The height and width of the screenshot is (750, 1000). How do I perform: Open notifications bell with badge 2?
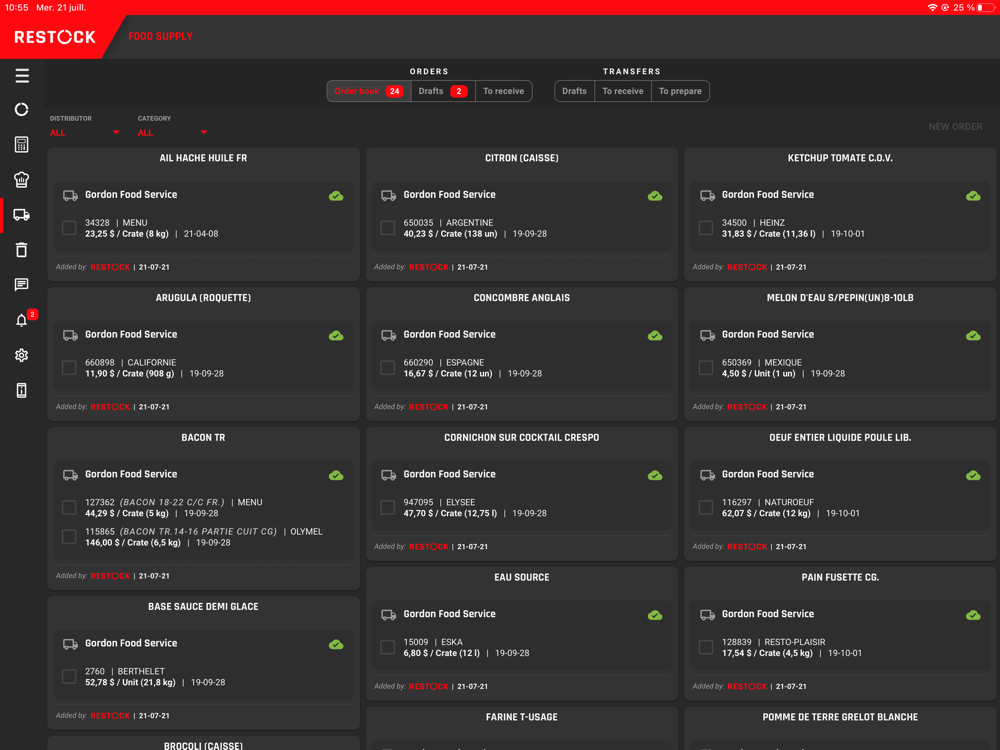click(22, 320)
